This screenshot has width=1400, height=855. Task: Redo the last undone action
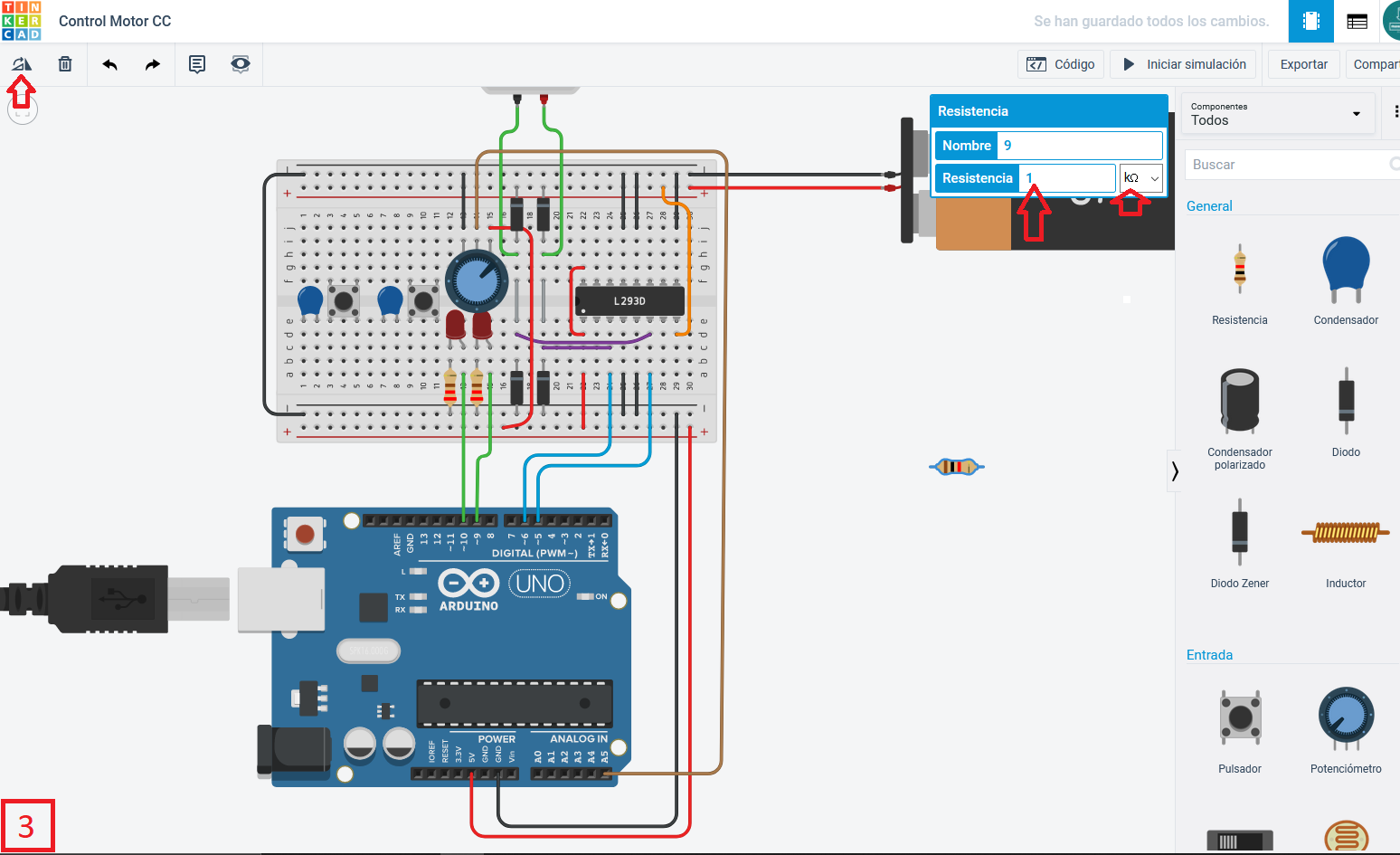click(153, 64)
